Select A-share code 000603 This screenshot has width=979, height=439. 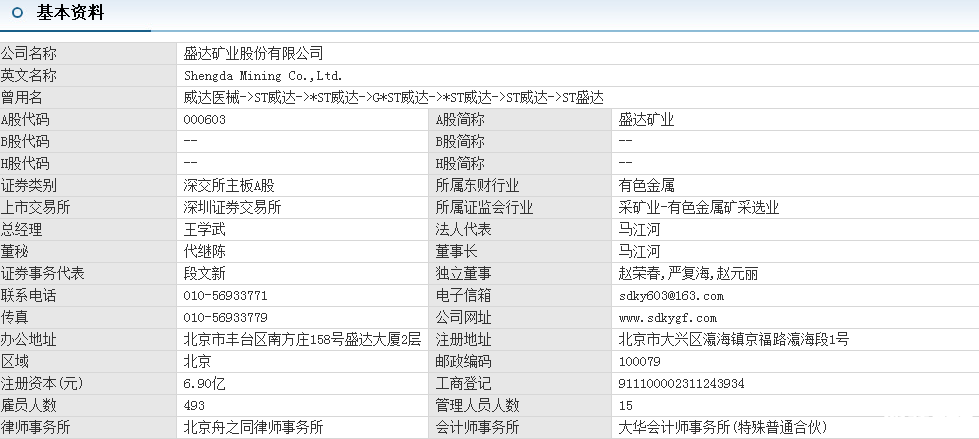click(x=205, y=120)
